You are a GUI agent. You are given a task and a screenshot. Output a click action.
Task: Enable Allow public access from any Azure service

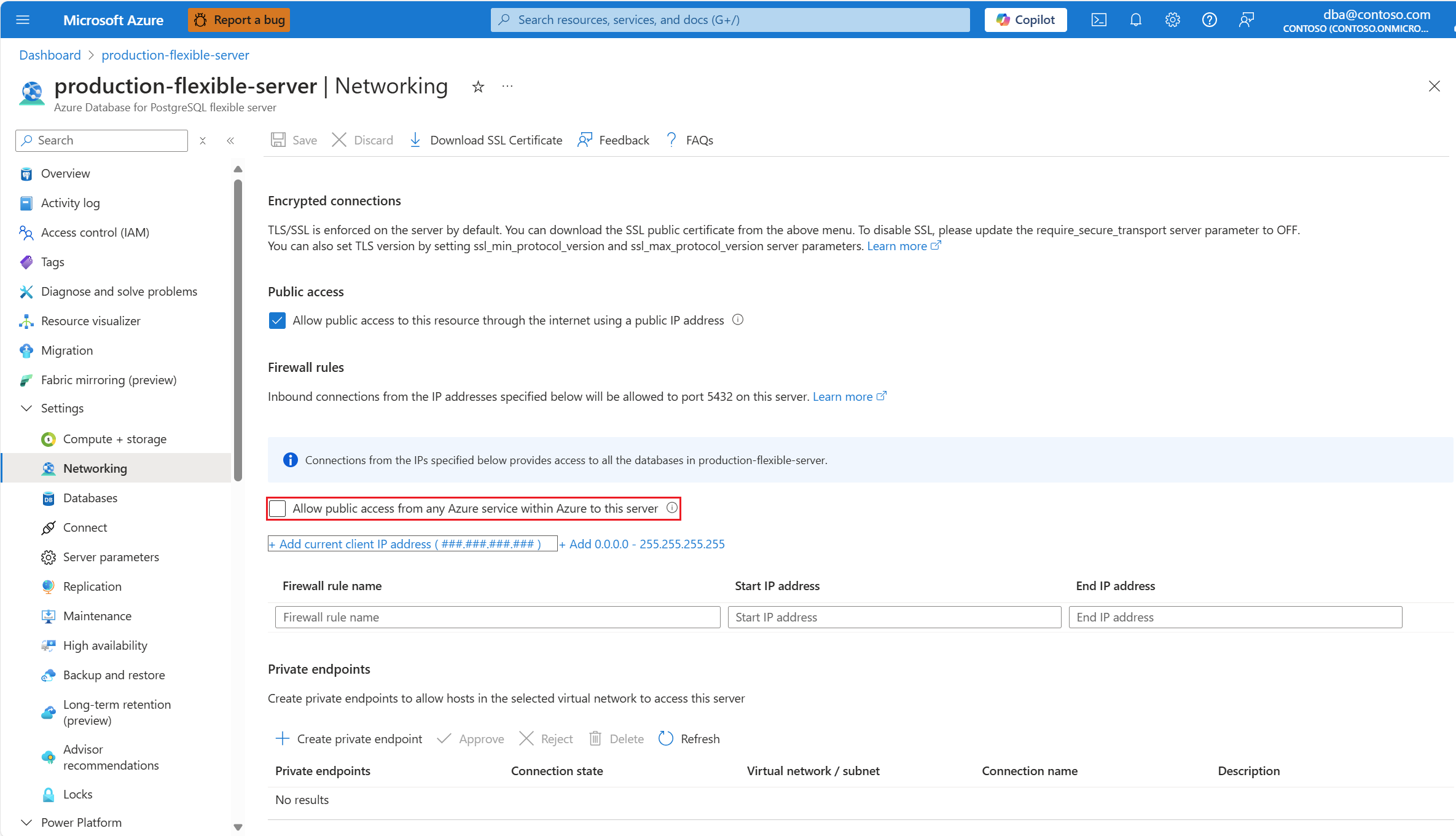click(x=278, y=508)
